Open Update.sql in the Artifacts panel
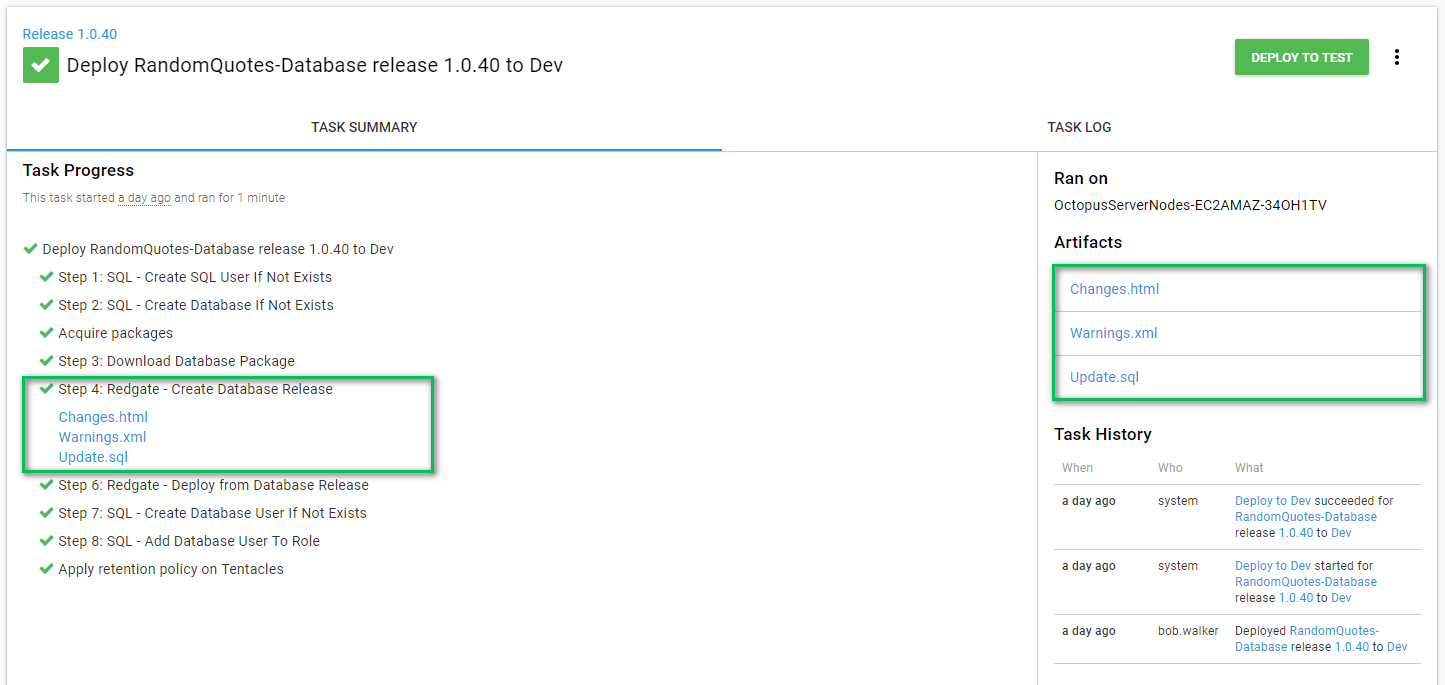 coord(1105,377)
